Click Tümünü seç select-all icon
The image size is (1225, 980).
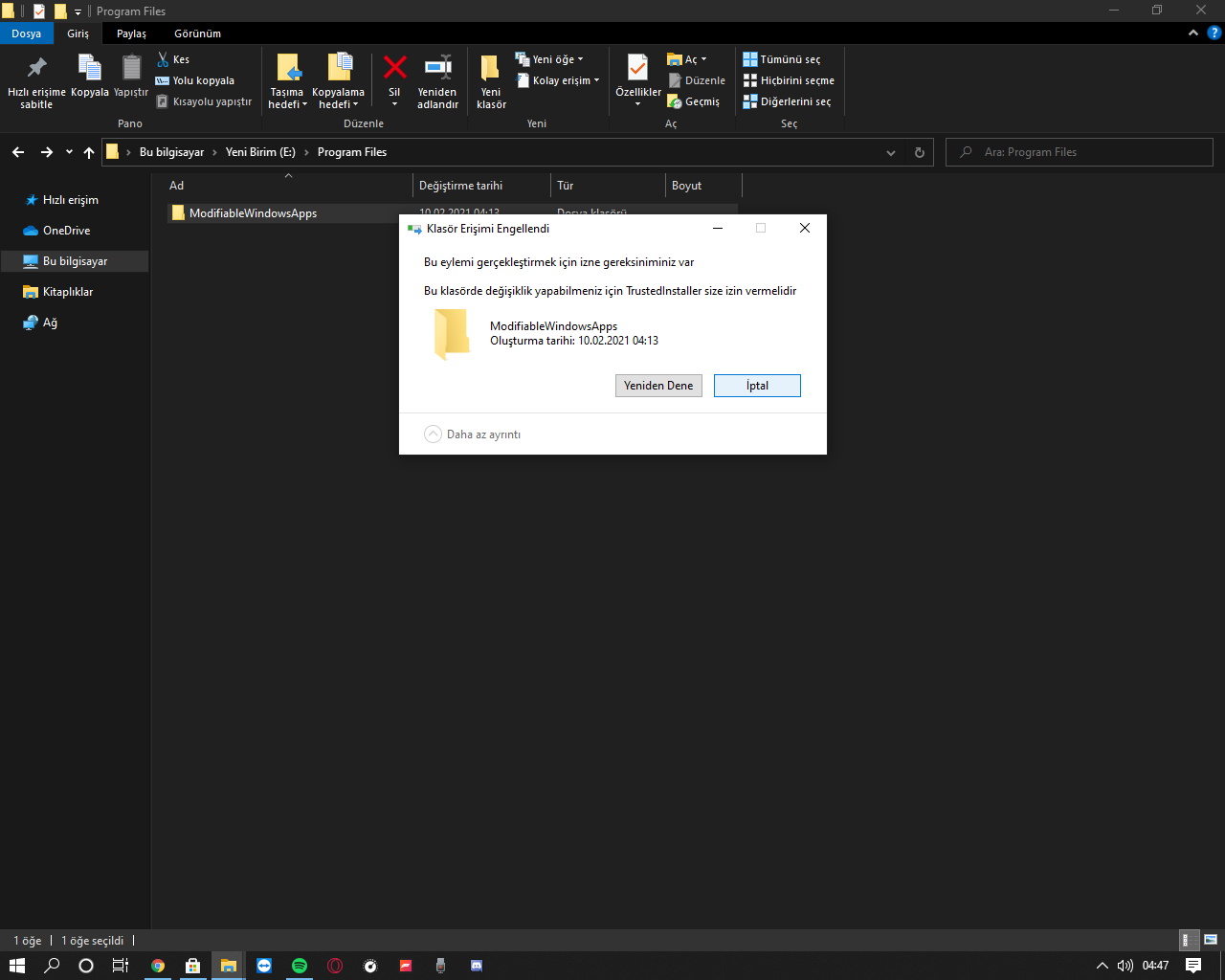tap(750, 59)
